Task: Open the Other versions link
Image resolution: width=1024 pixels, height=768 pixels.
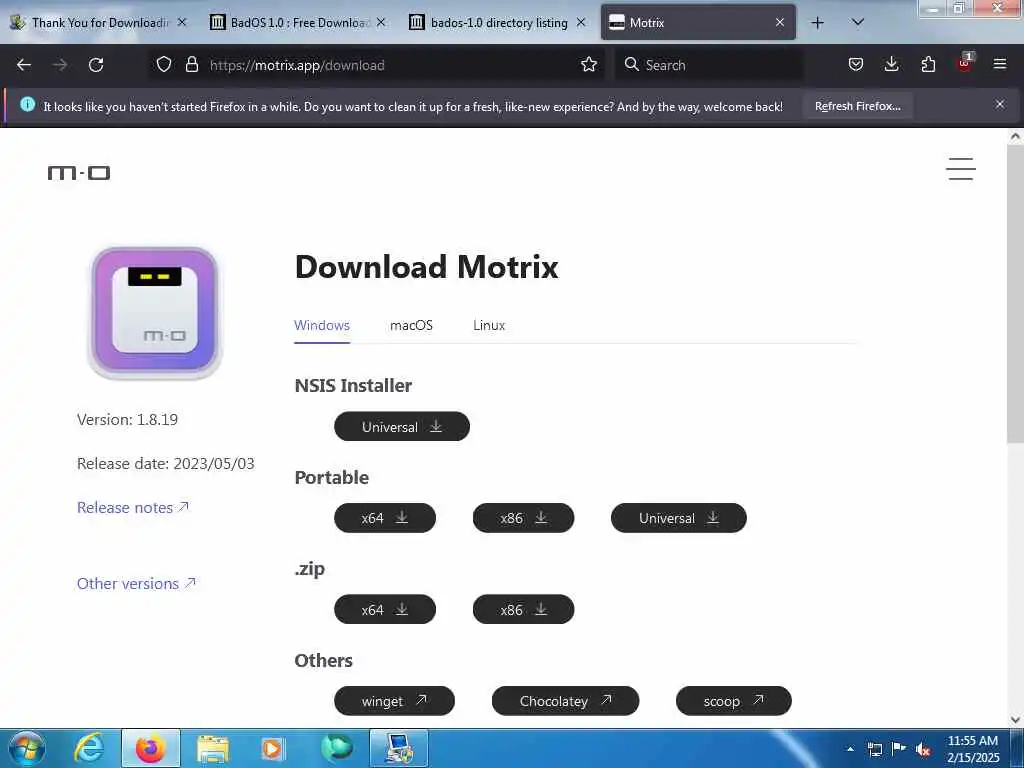Action: click(x=136, y=583)
